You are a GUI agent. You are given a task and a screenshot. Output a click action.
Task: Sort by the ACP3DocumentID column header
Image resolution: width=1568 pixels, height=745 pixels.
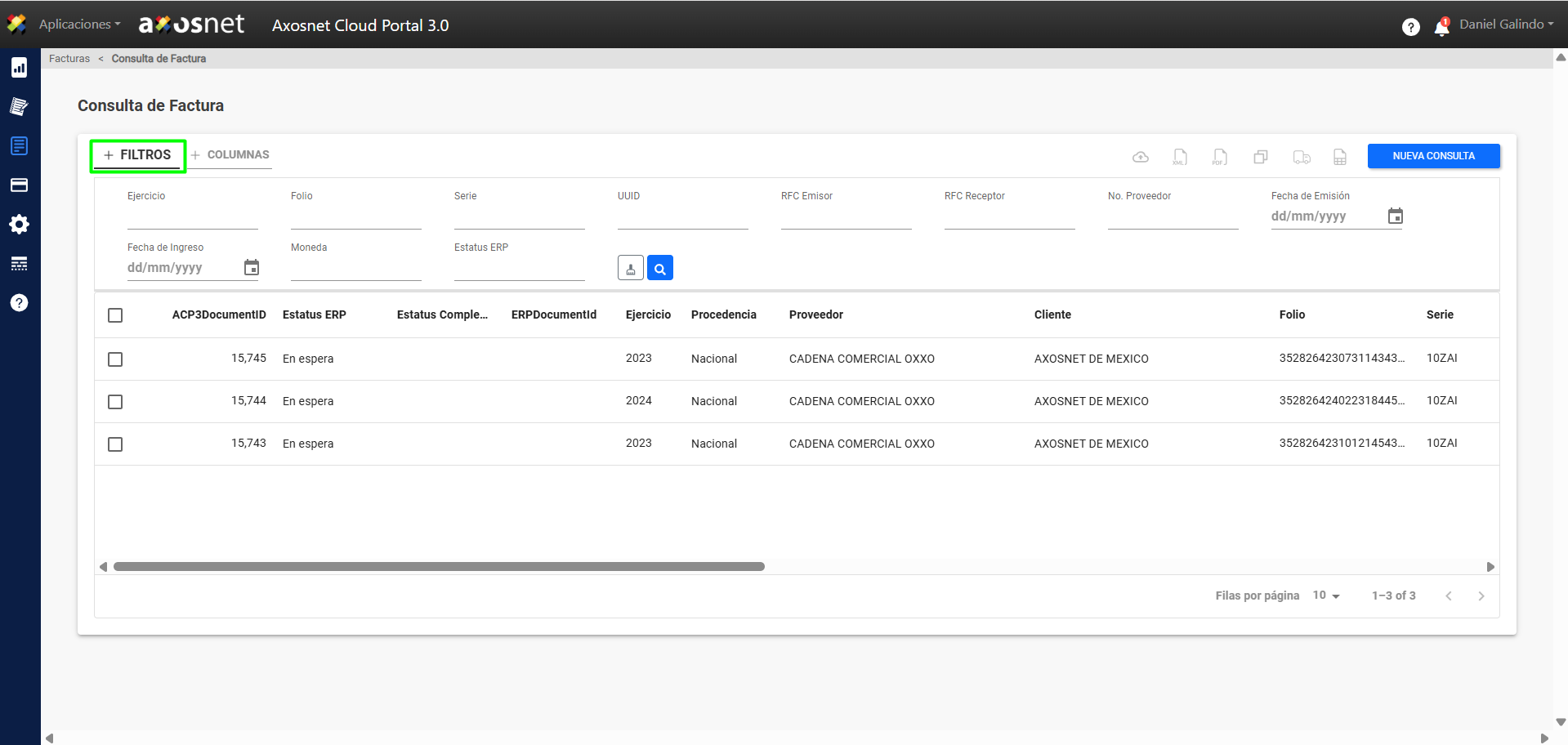(x=219, y=315)
